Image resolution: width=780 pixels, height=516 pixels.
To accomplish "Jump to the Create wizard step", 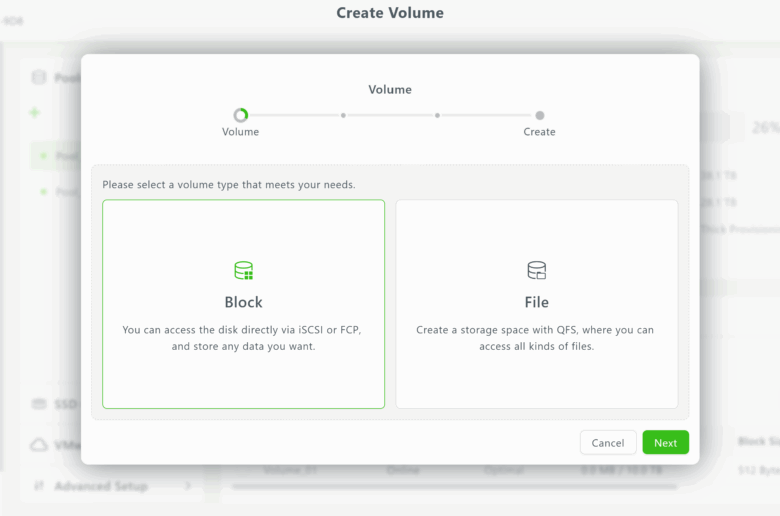I will click(x=539, y=115).
